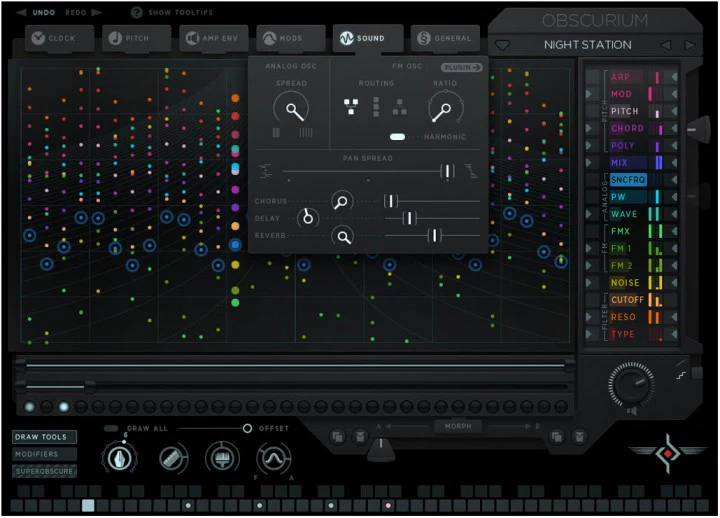Screen dimensions: 720x518
Task: Click the Show Tooltips question mark icon
Action: [136, 12]
